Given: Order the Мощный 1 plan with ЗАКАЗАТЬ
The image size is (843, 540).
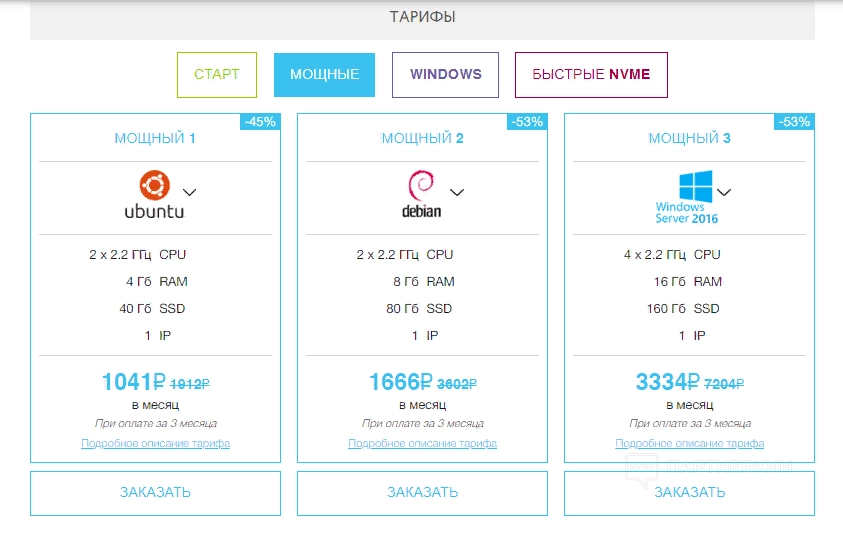Looking at the screenshot, I should [155, 493].
